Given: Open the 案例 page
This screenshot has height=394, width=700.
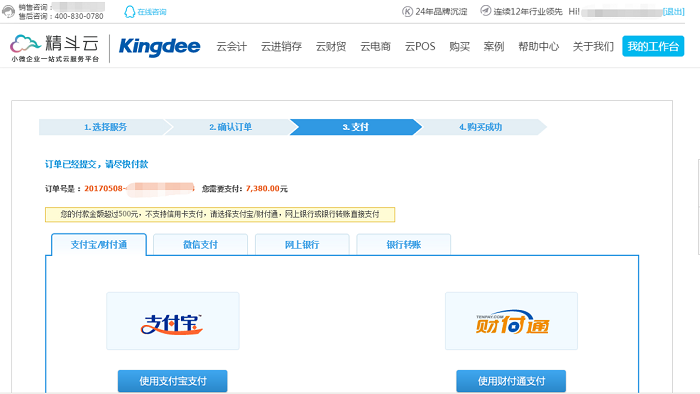Looking at the screenshot, I should pos(494,46).
